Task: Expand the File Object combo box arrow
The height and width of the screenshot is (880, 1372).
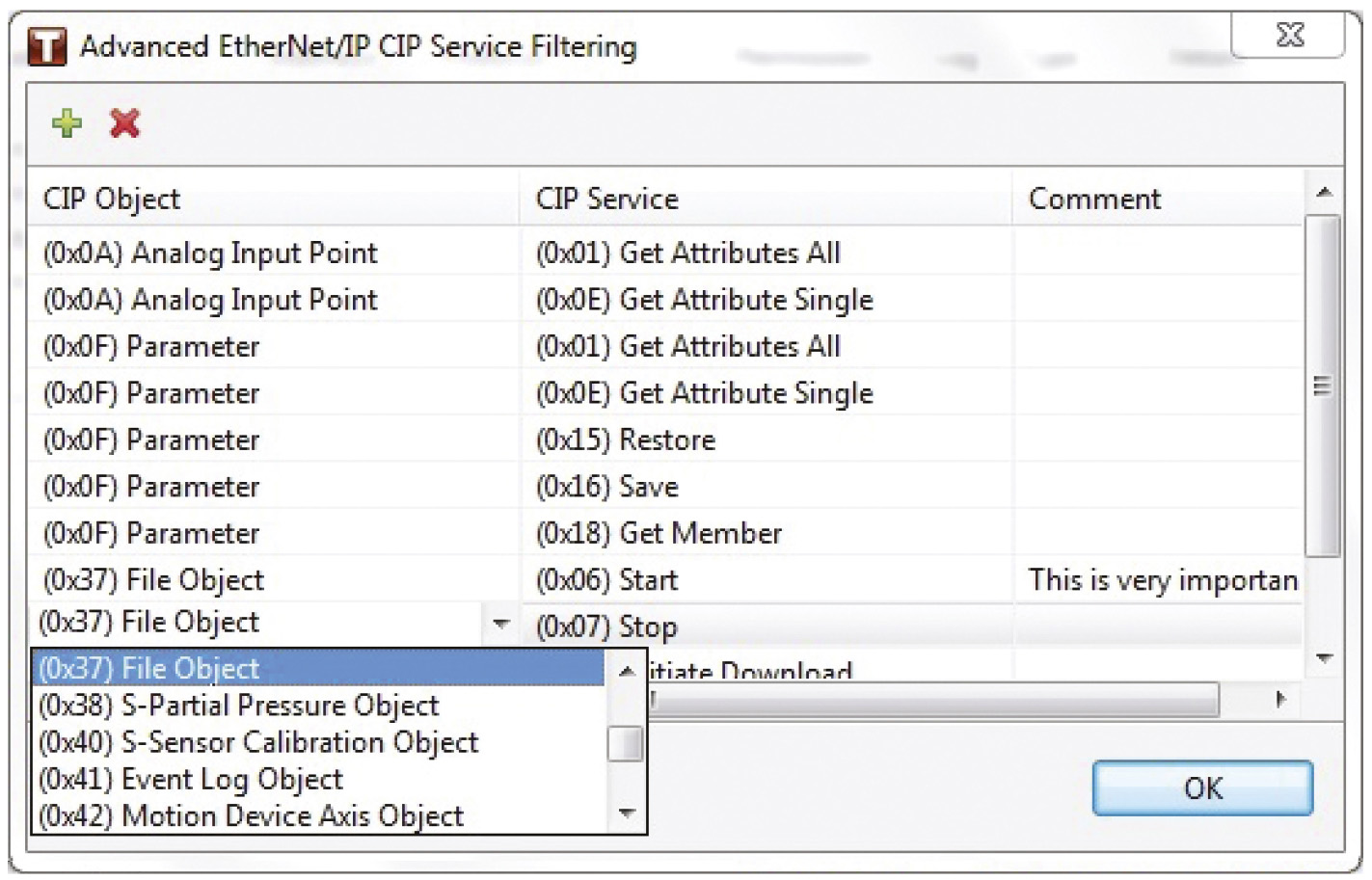Action: click(500, 624)
